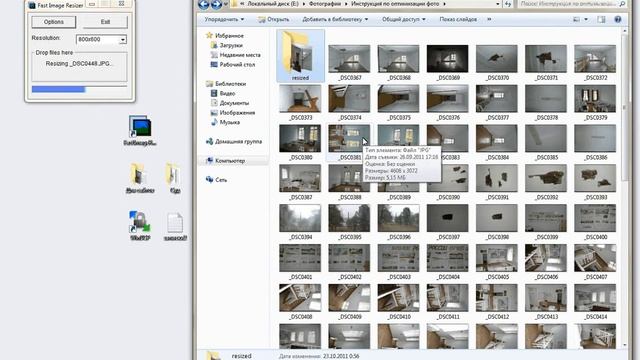Screen dimensions: 640x360
Task: Toggle the preview pane icon
Action: point(601,19)
